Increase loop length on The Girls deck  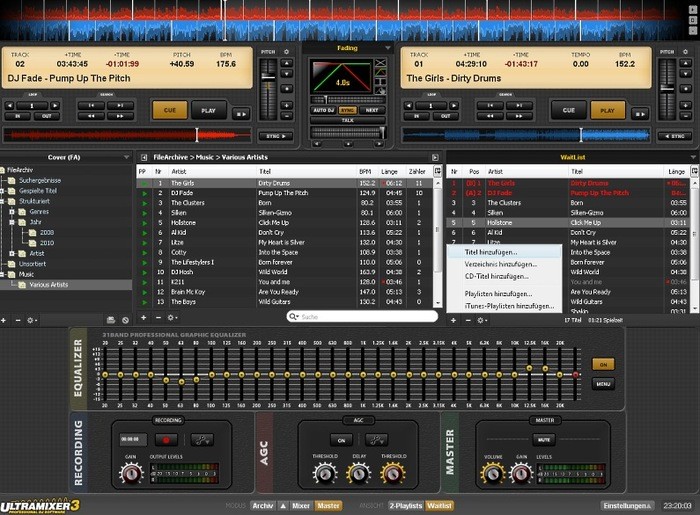pyautogui.click(x=454, y=106)
